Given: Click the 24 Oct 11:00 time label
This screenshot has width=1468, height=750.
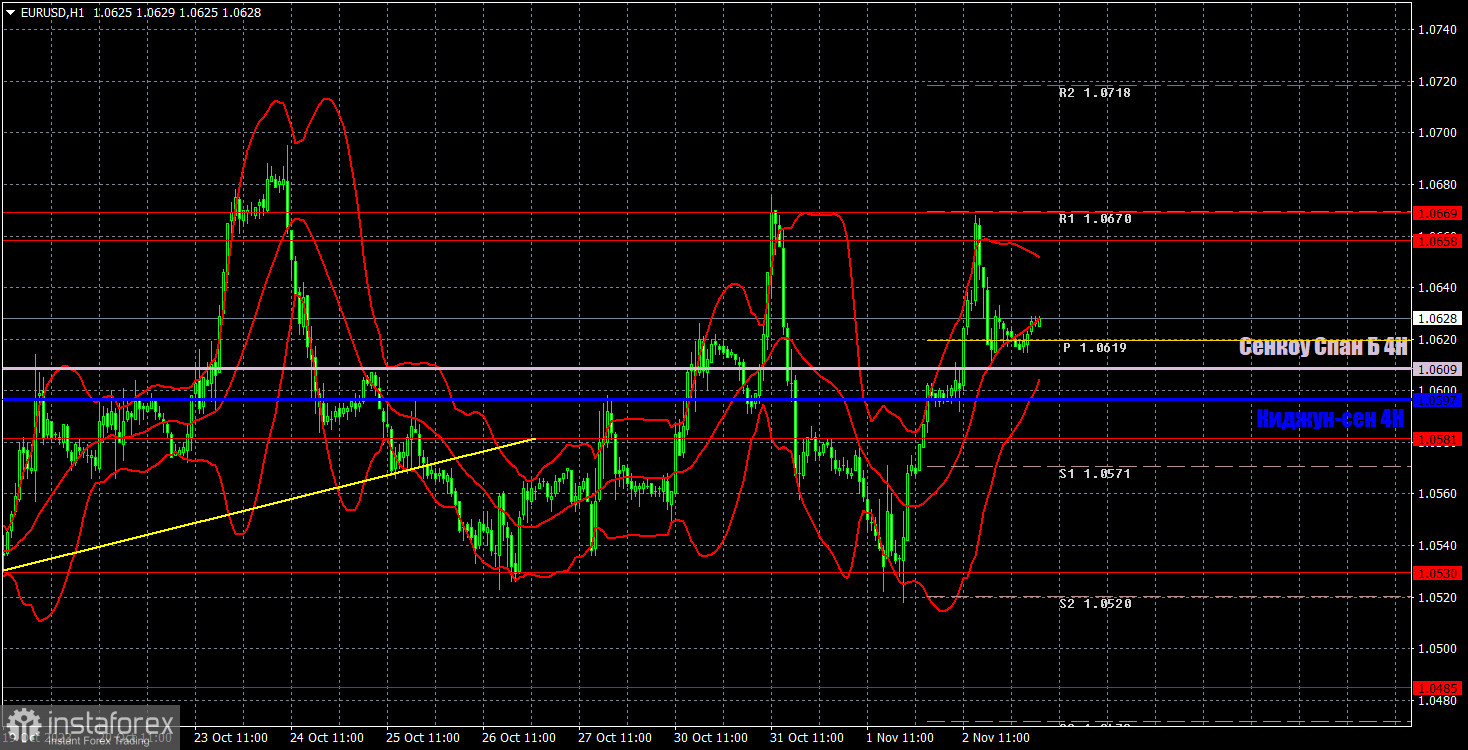Looking at the screenshot, I should [326, 738].
